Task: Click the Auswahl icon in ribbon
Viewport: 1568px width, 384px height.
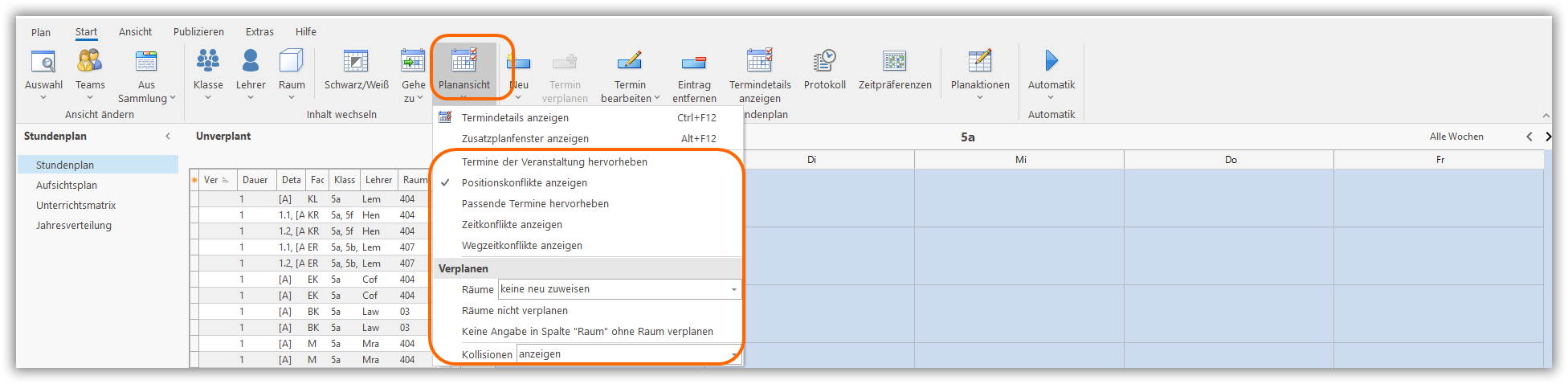Action: click(x=43, y=62)
